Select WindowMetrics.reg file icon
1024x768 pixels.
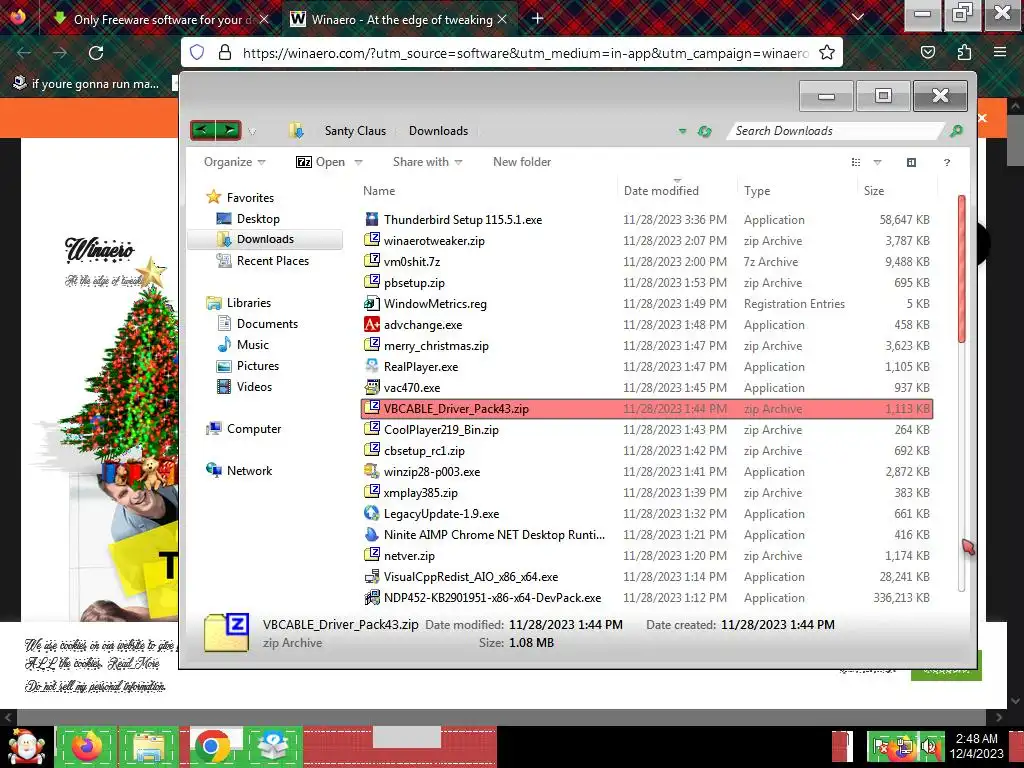point(372,303)
